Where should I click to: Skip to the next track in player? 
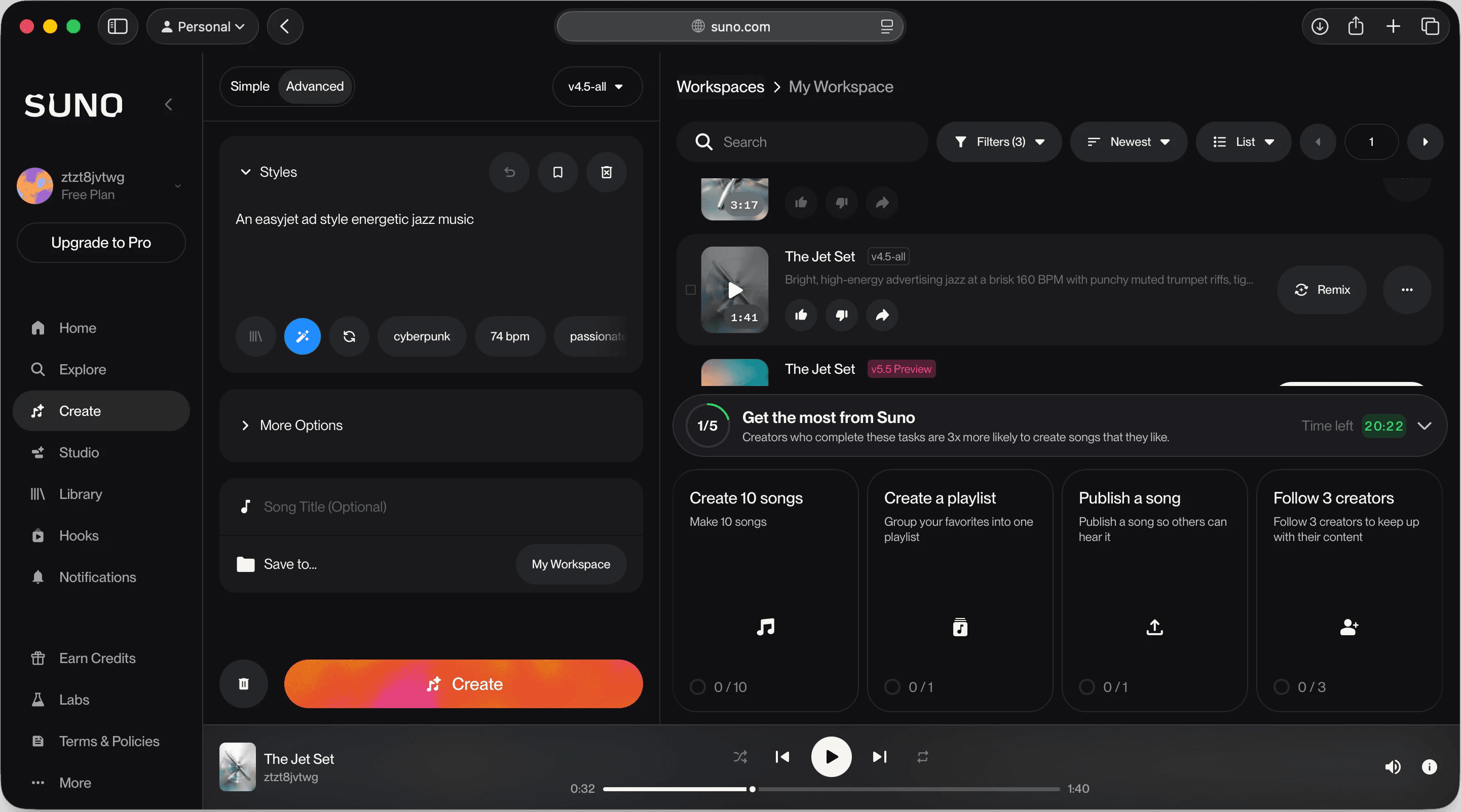point(880,757)
